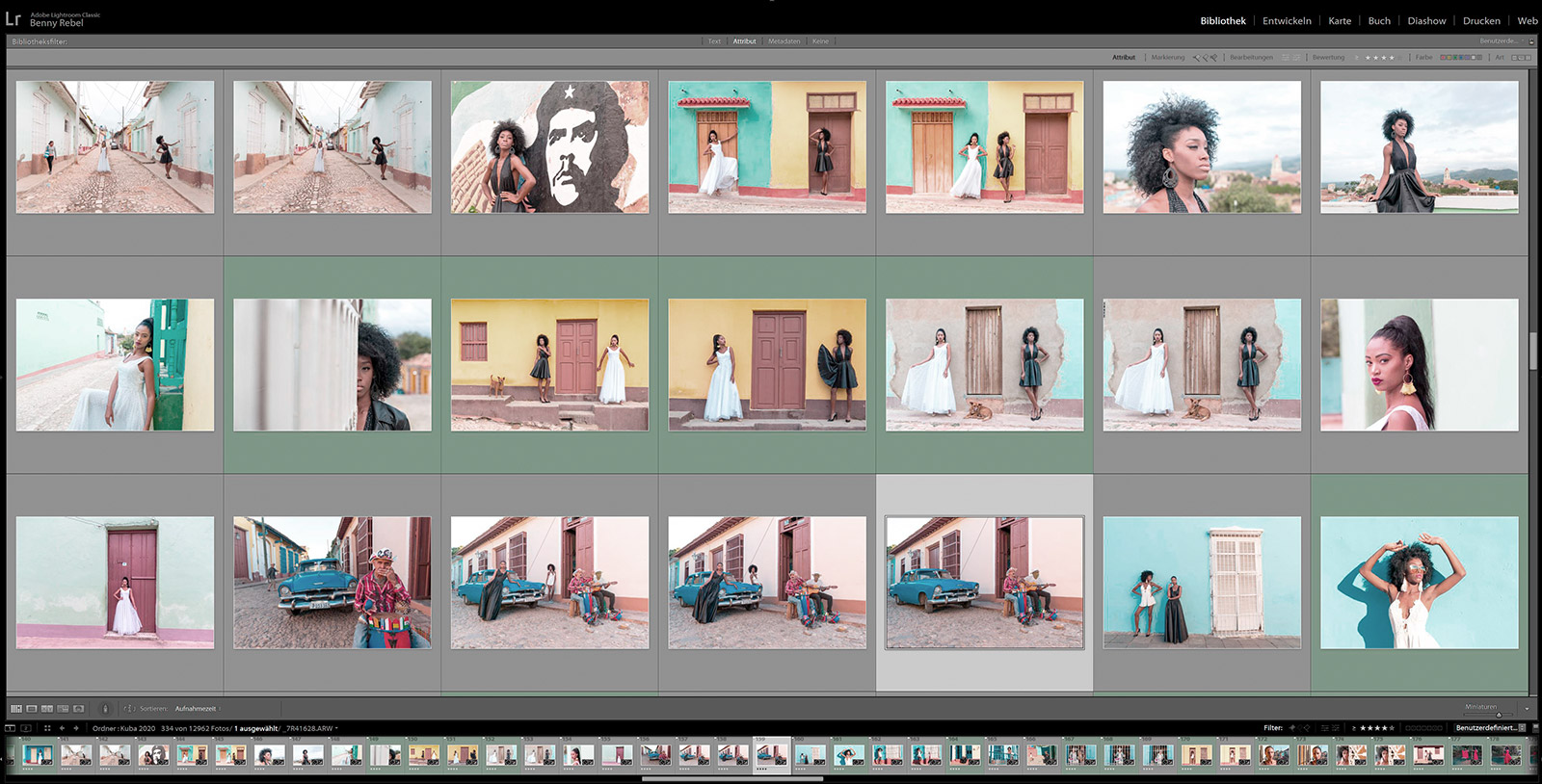The width and height of the screenshot is (1542, 784).
Task: Click the Text library filter button
Action: pyautogui.click(x=714, y=41)
